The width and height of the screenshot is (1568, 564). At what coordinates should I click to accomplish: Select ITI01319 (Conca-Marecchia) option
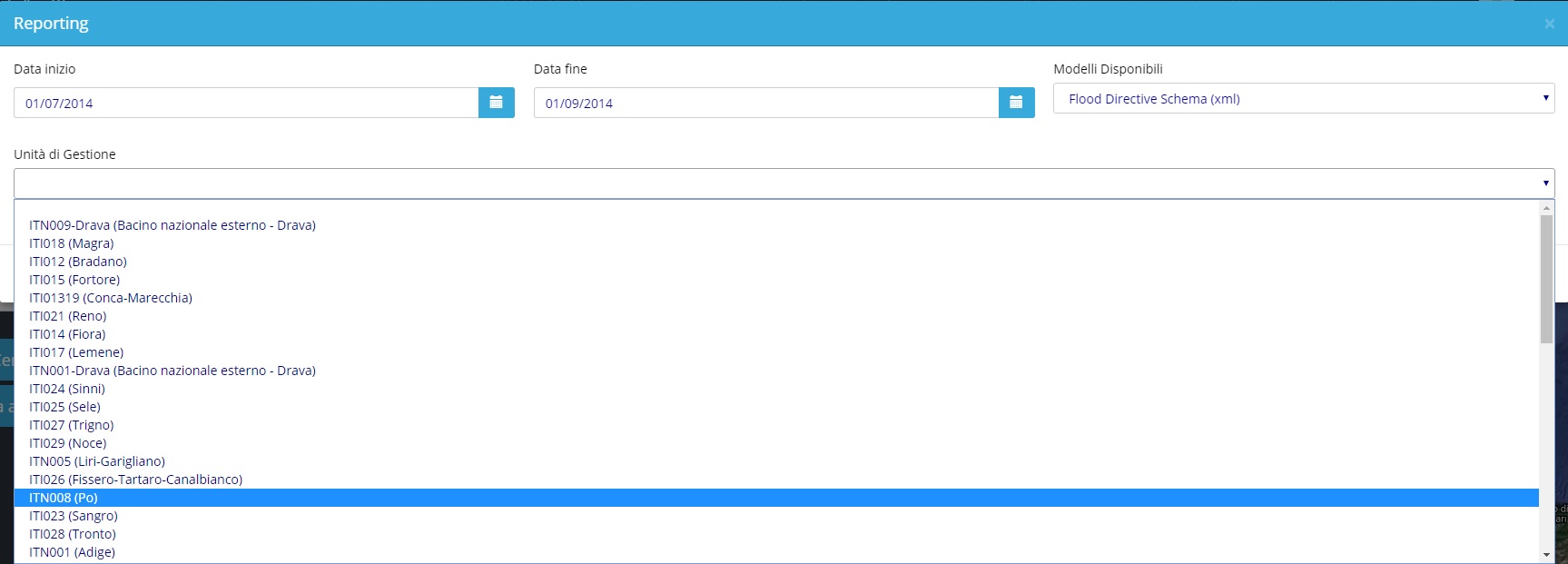click(776, 298)
